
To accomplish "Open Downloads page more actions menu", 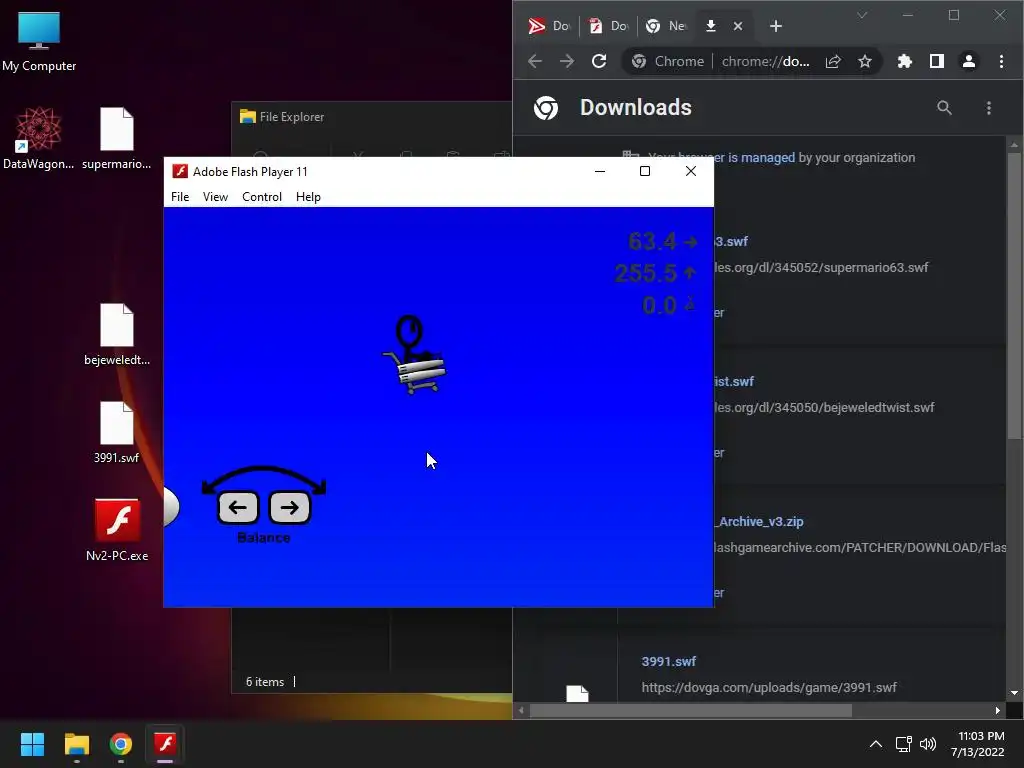I will point(989,108).
